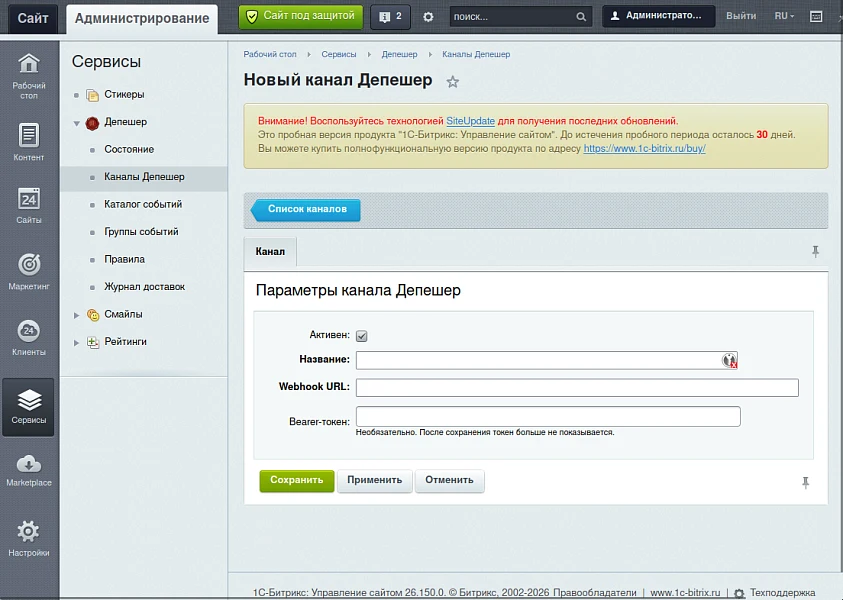This screenshot has height=600, width=843.
Task: Focus the Название input field
Action: coord(547,360)
